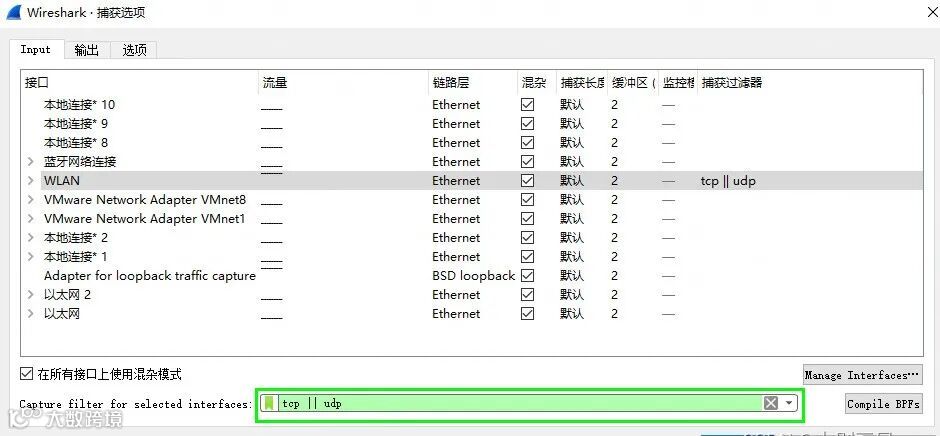Sort by the 捕获长度 column header
This screenshot has height=436, width=940.
click(582, 83)
